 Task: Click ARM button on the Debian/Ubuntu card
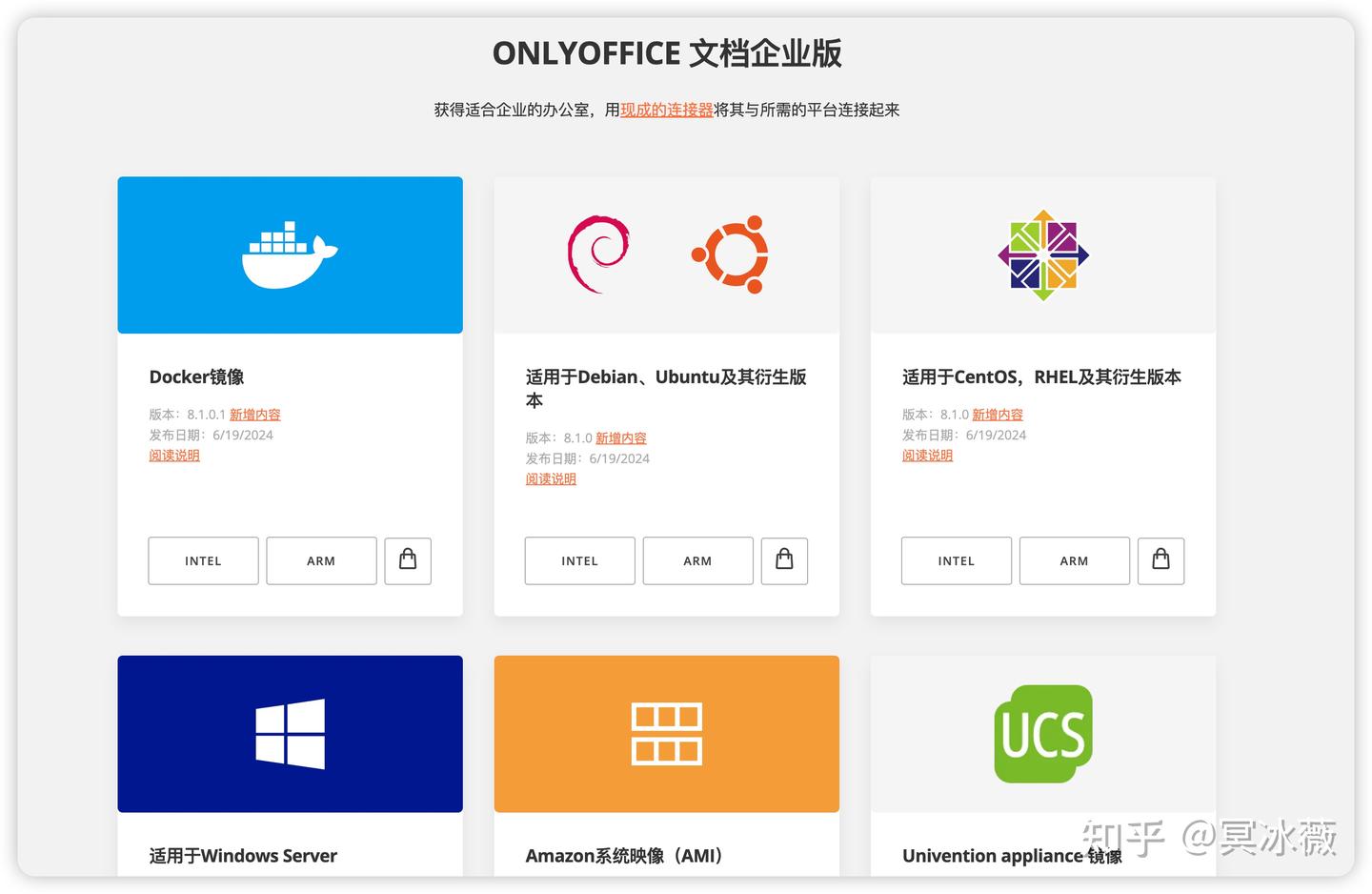click(x=697, y=560)
